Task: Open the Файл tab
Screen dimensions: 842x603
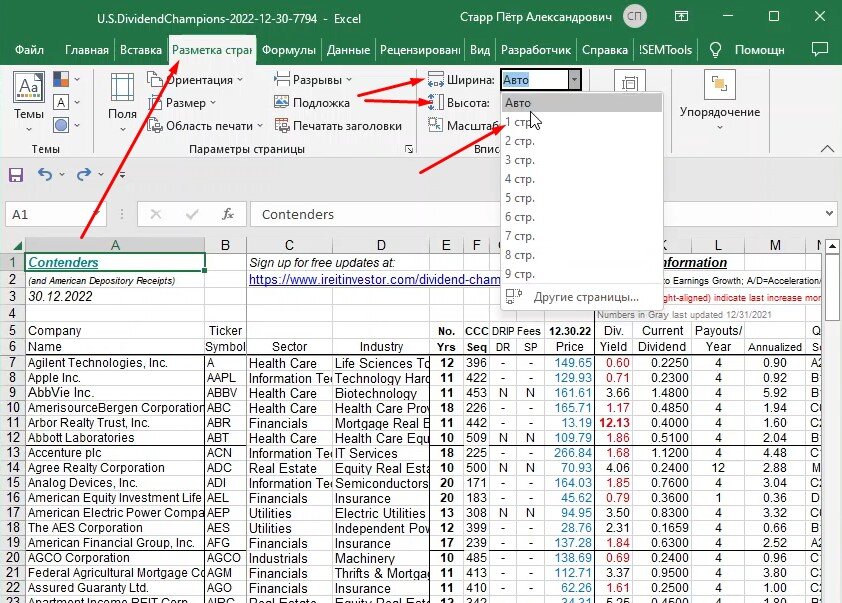Action: pyautogui.click(x=30, y=50)
